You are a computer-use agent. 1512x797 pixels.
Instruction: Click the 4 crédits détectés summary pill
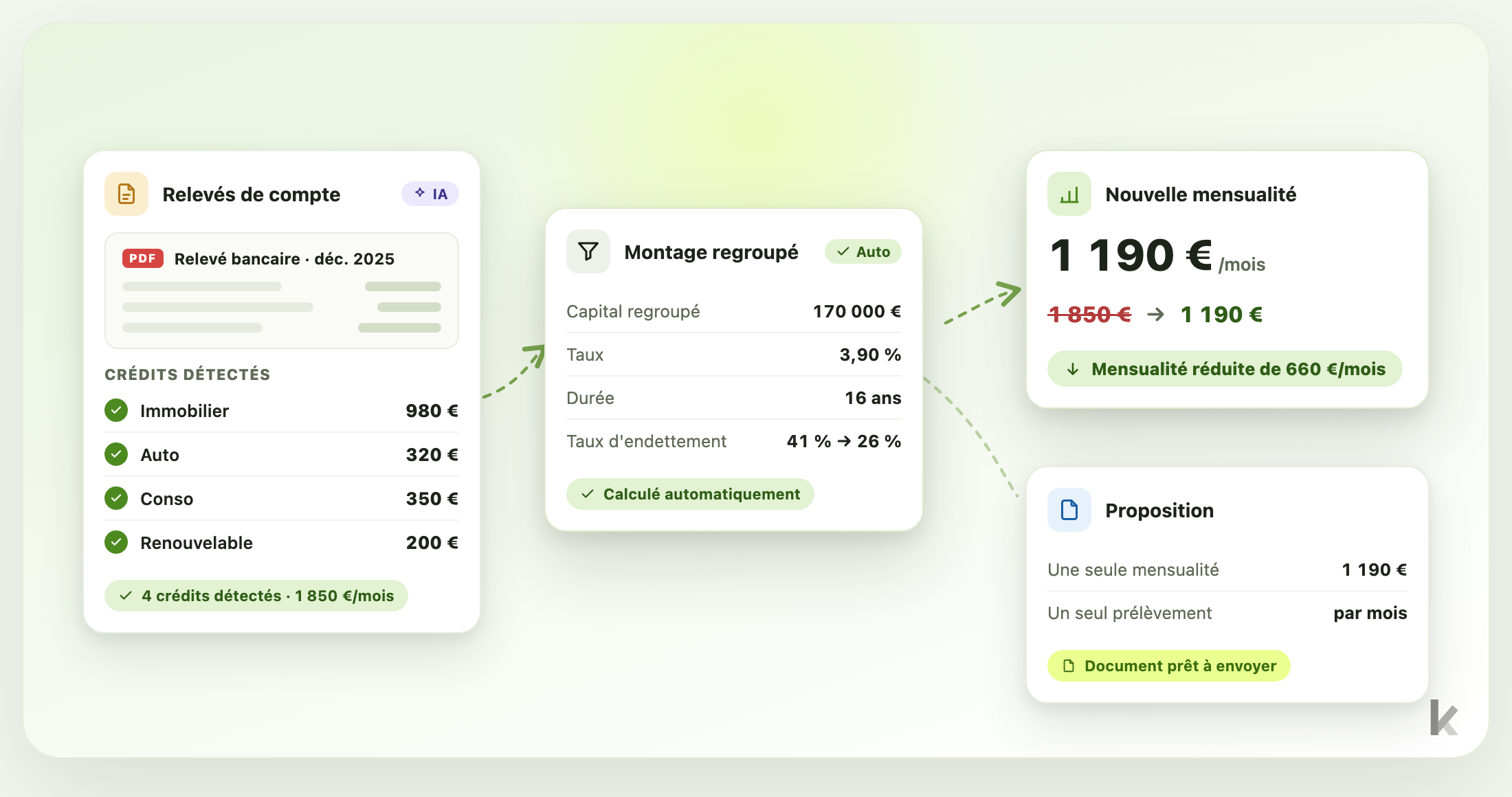pyautogui.click(x=256, y=596)
